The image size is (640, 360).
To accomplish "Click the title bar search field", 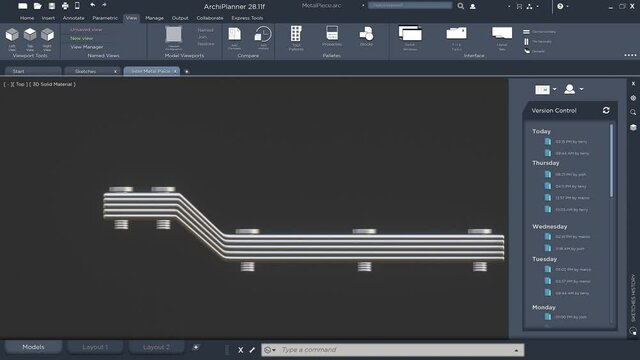I will click(x=410, y=5).
